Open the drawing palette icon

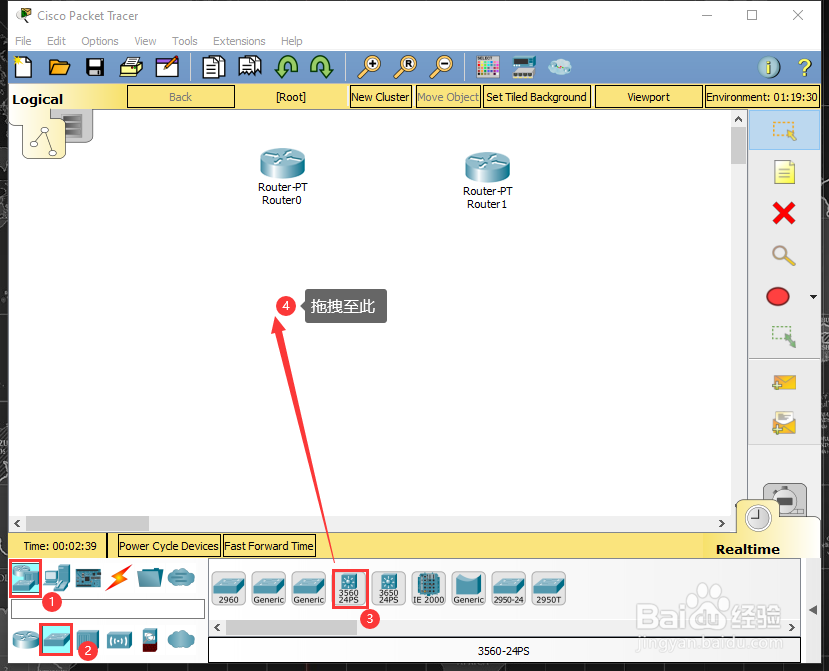pos(487,67)
